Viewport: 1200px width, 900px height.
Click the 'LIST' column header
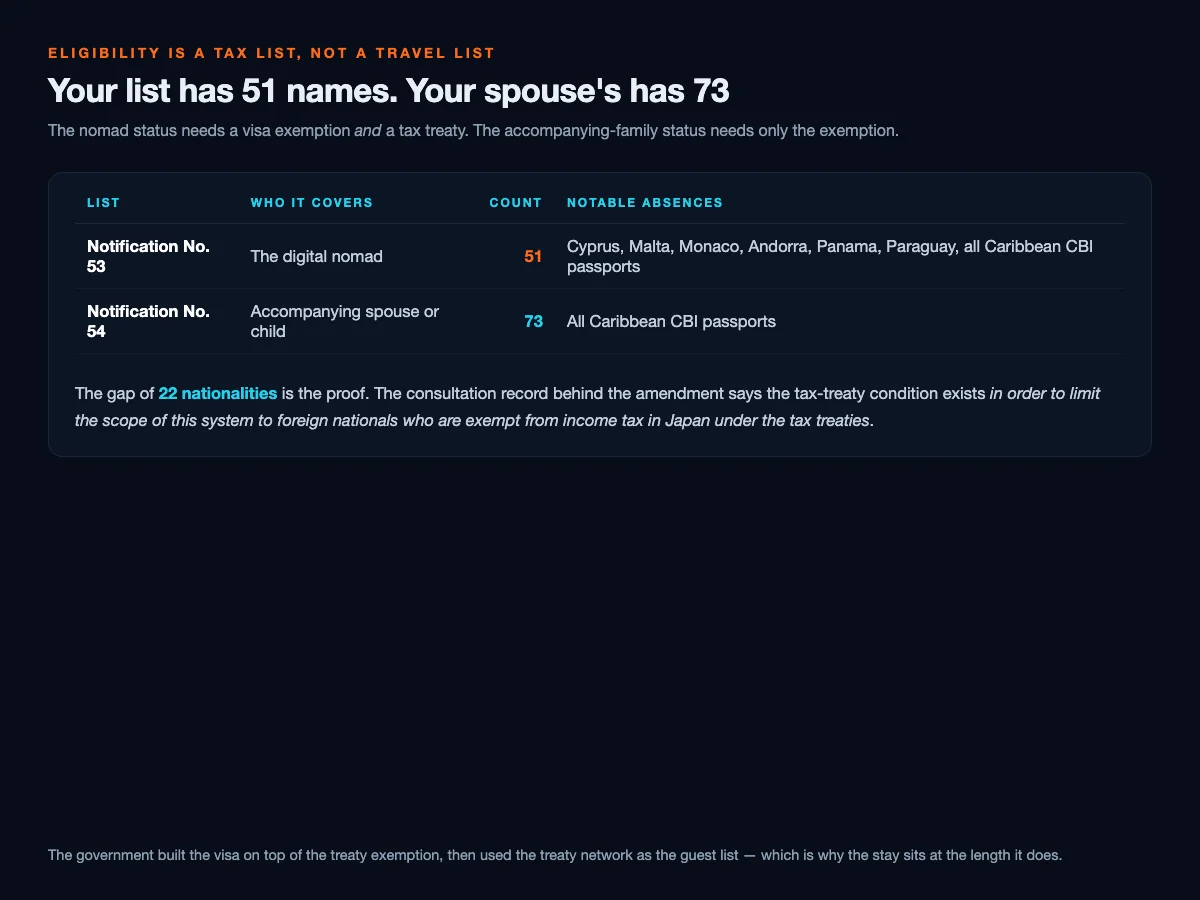(103, 203)
